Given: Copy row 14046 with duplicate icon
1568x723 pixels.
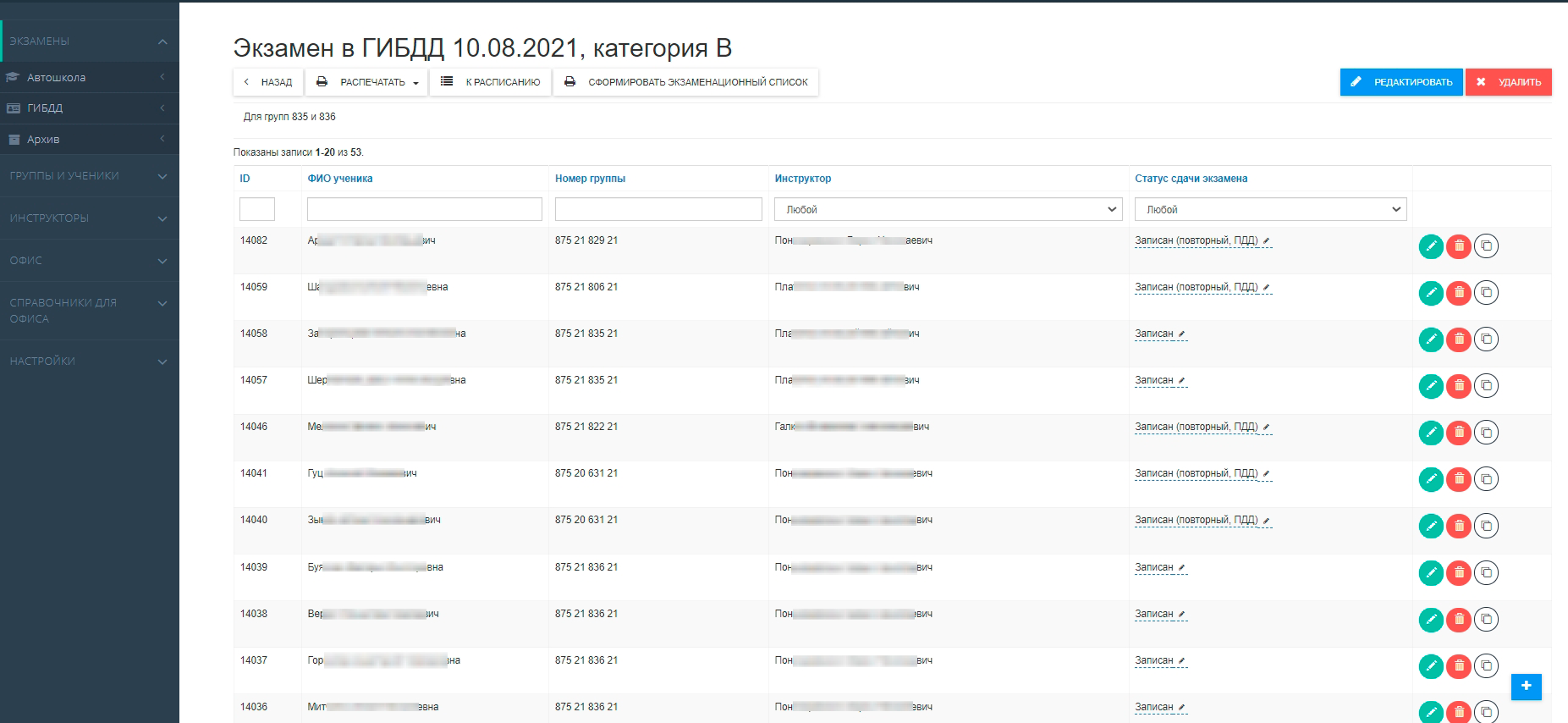Looking at the screenshot, I should [1487, 433].
